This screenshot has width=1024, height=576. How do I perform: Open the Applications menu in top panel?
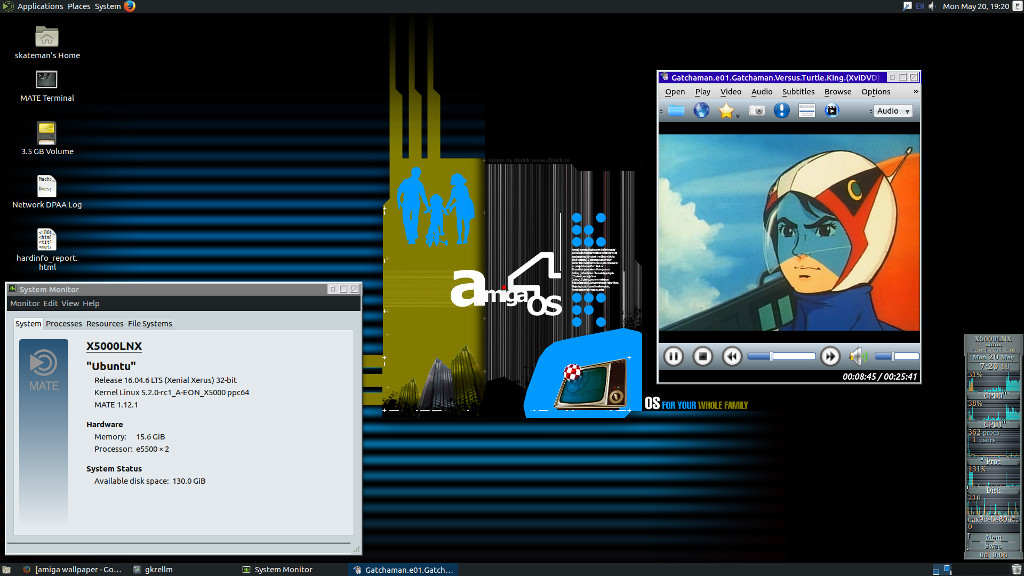[40, 7]
